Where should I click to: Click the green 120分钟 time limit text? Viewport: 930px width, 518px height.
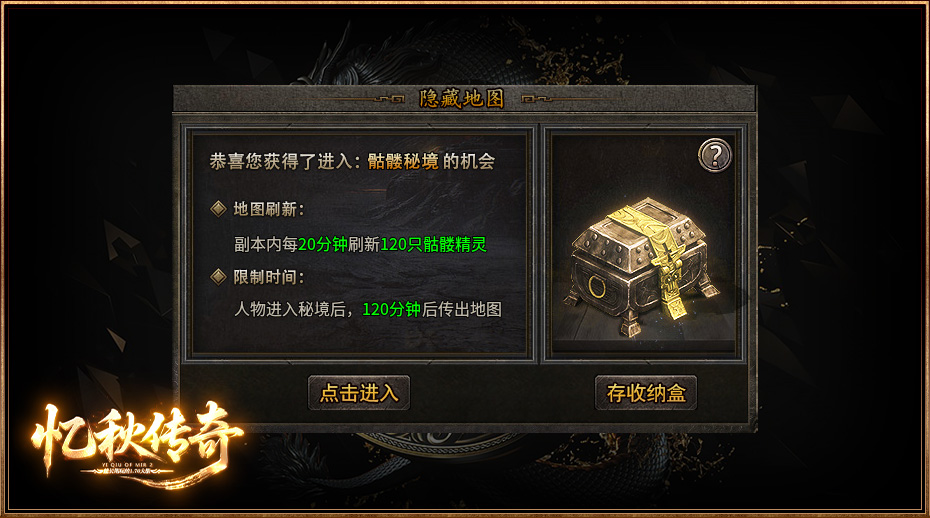click(391, 309)
